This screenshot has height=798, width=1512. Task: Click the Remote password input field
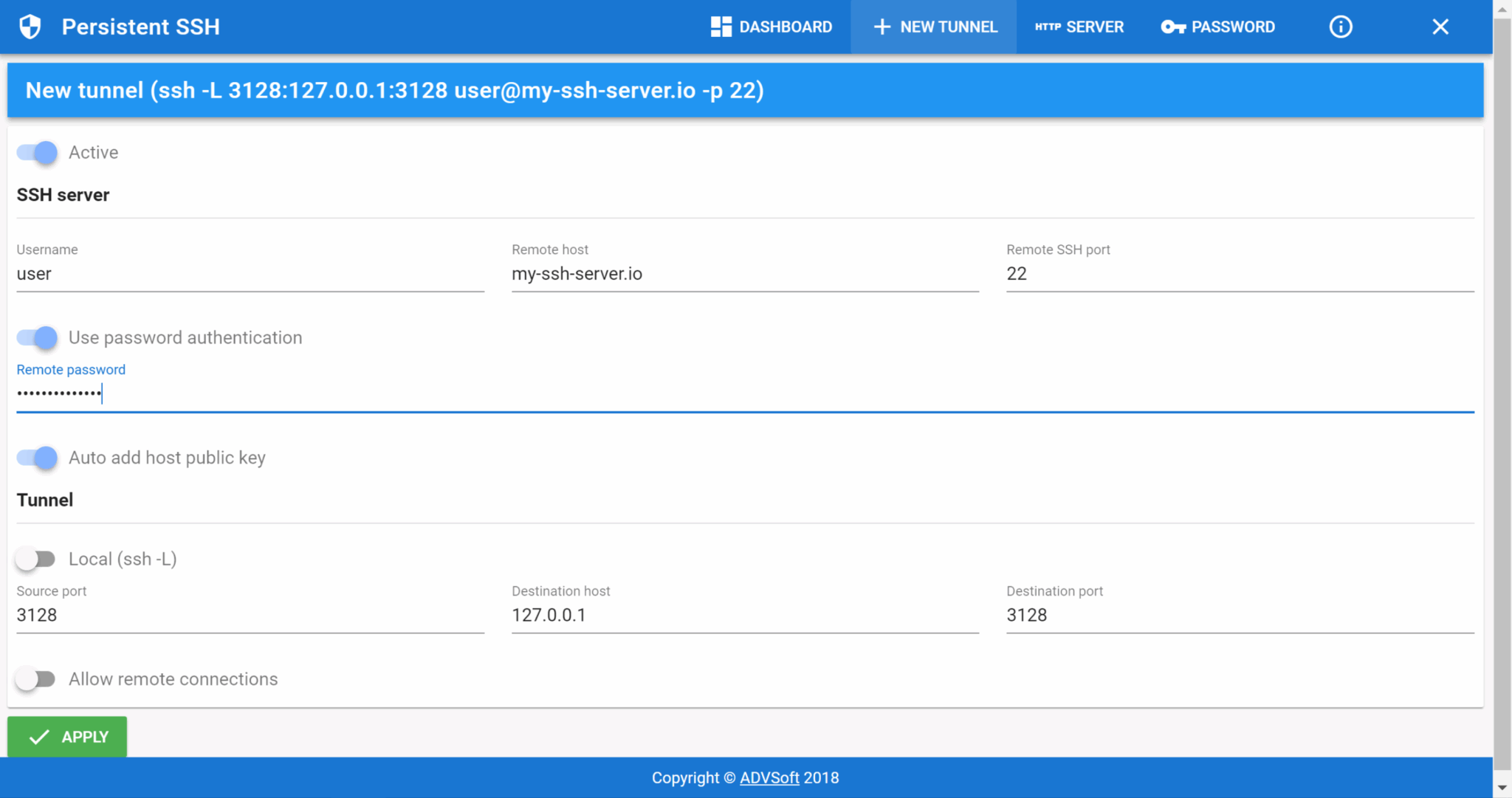(295, 393)
